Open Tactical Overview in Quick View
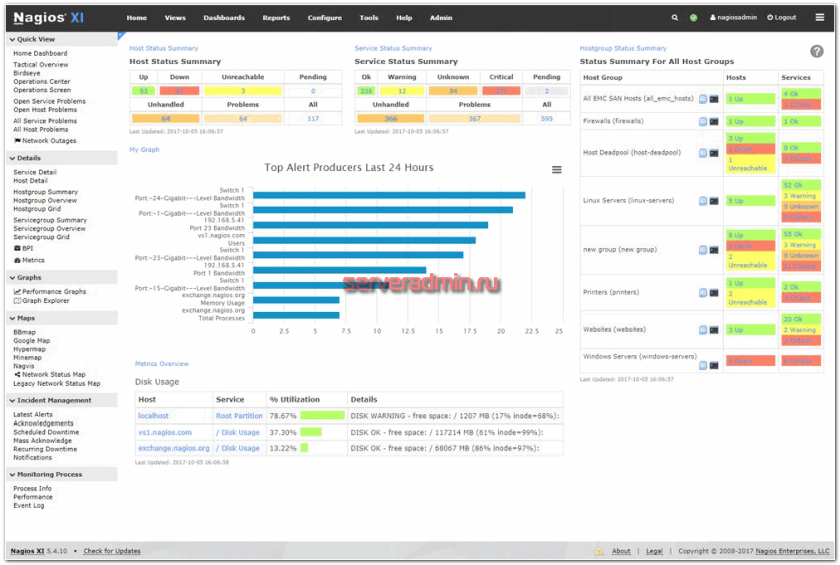Screen dimensions: 840x565 pos(41,65)
